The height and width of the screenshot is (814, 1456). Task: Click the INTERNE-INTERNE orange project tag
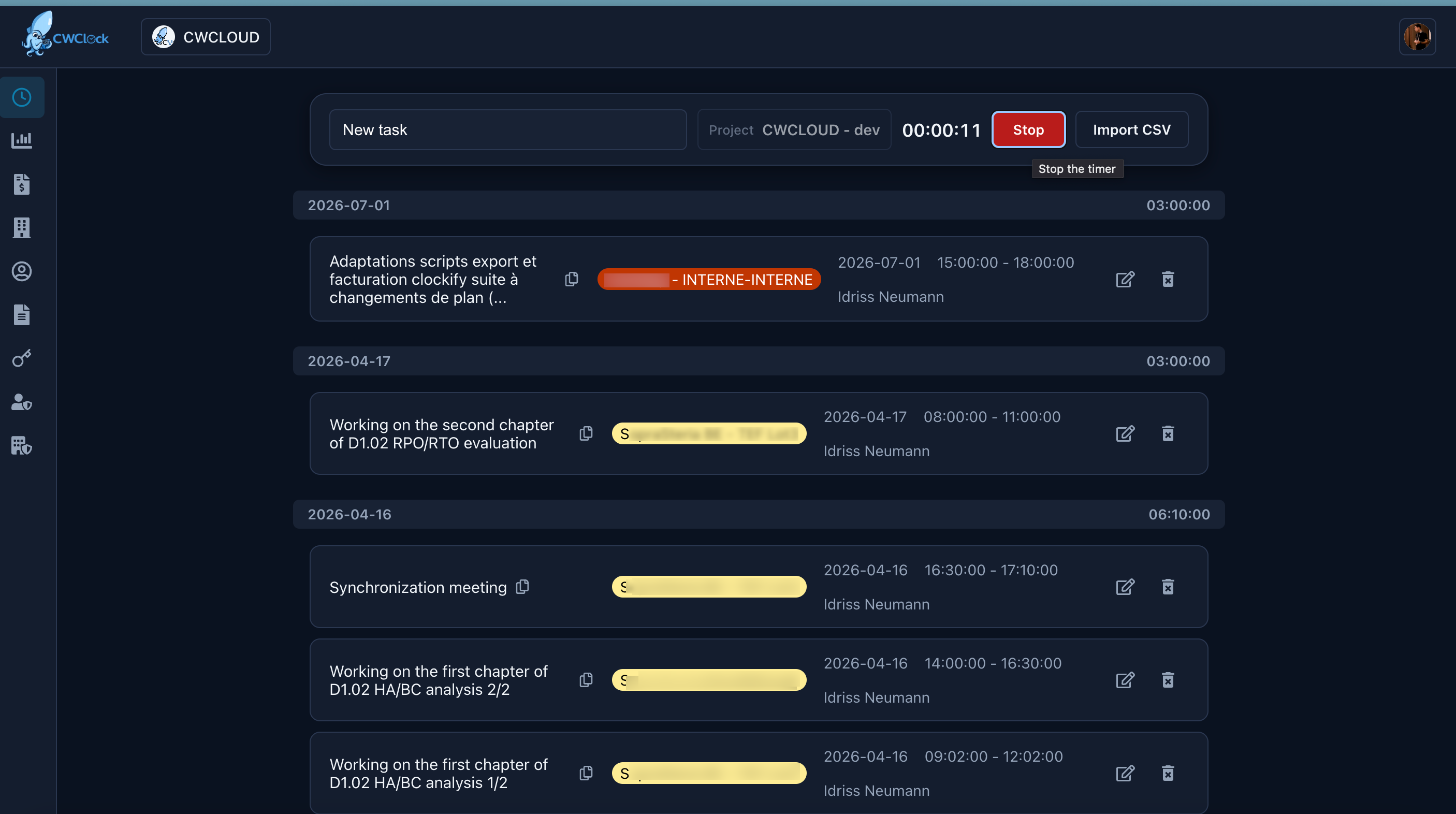click(709, 279)
